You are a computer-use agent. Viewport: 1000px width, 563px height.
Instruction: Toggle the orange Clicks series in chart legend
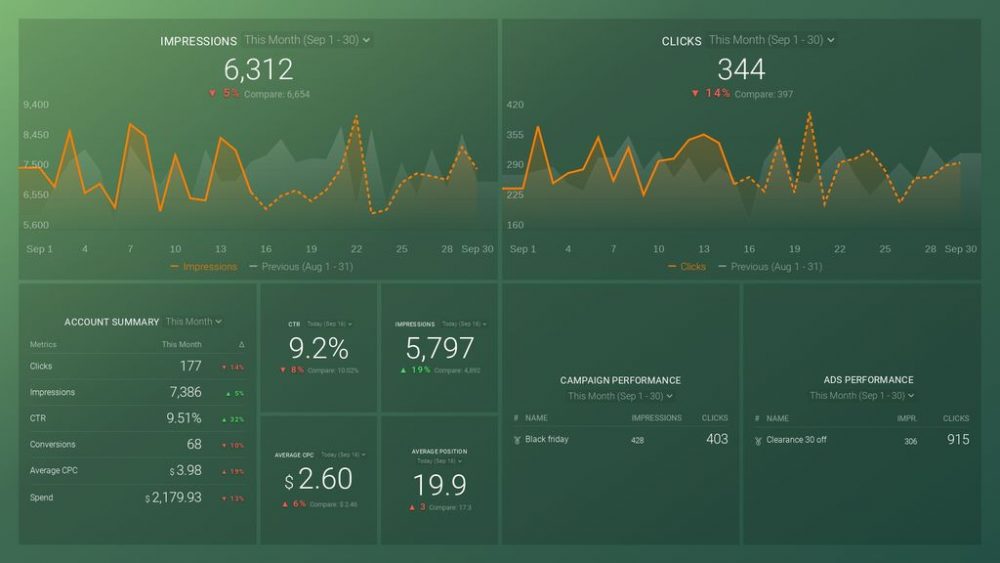pos(686,267)
